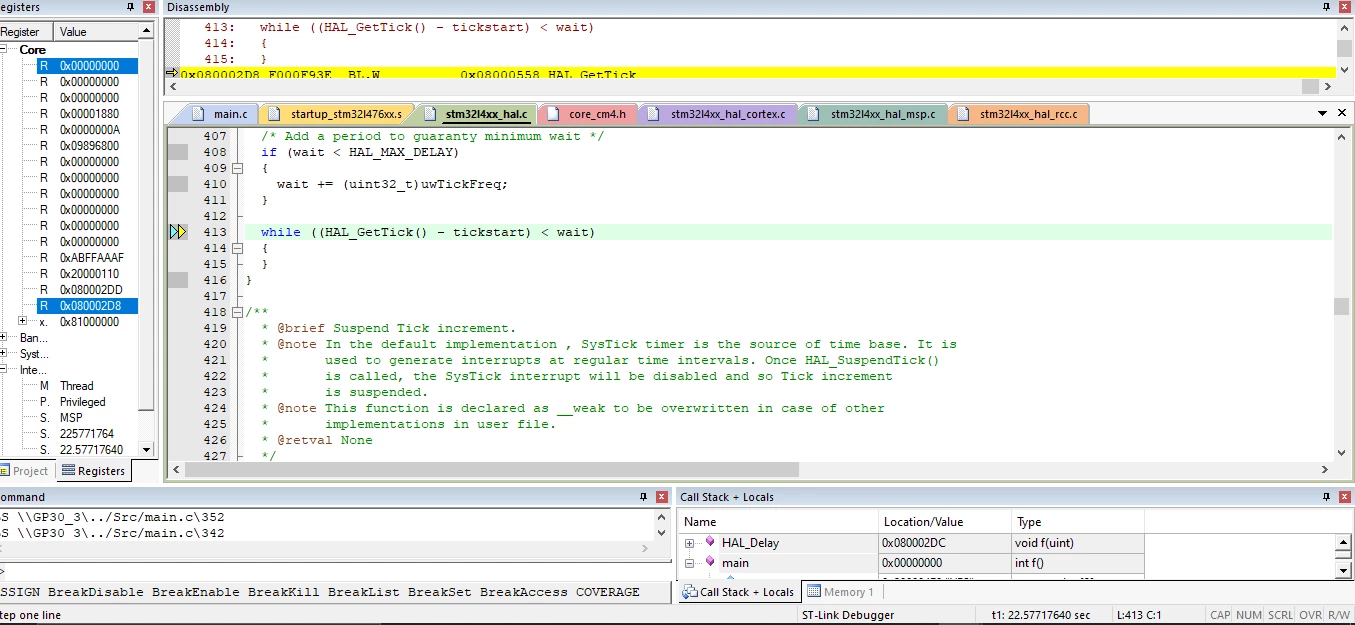
Task: Click the Registers panel scroll-down arrow
Action: pyautogui.click(x=147, y=450)
